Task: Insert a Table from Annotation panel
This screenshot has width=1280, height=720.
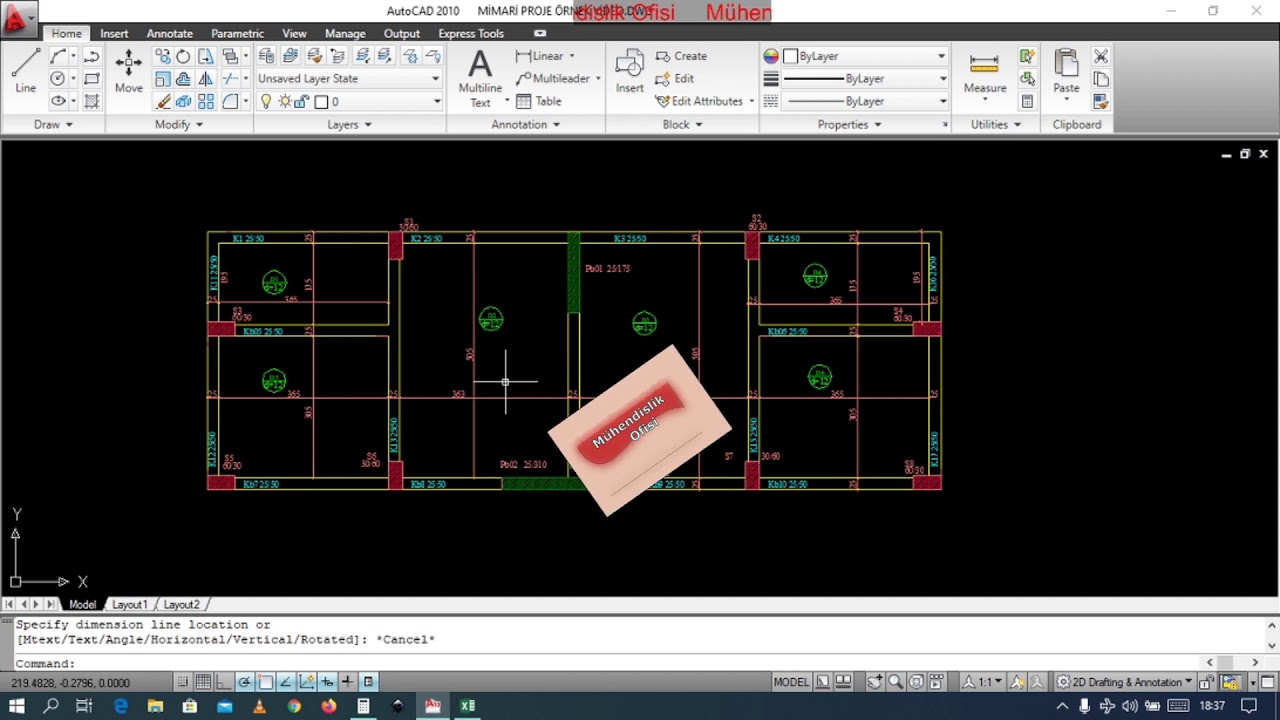Action: click(x=539, y=101)
